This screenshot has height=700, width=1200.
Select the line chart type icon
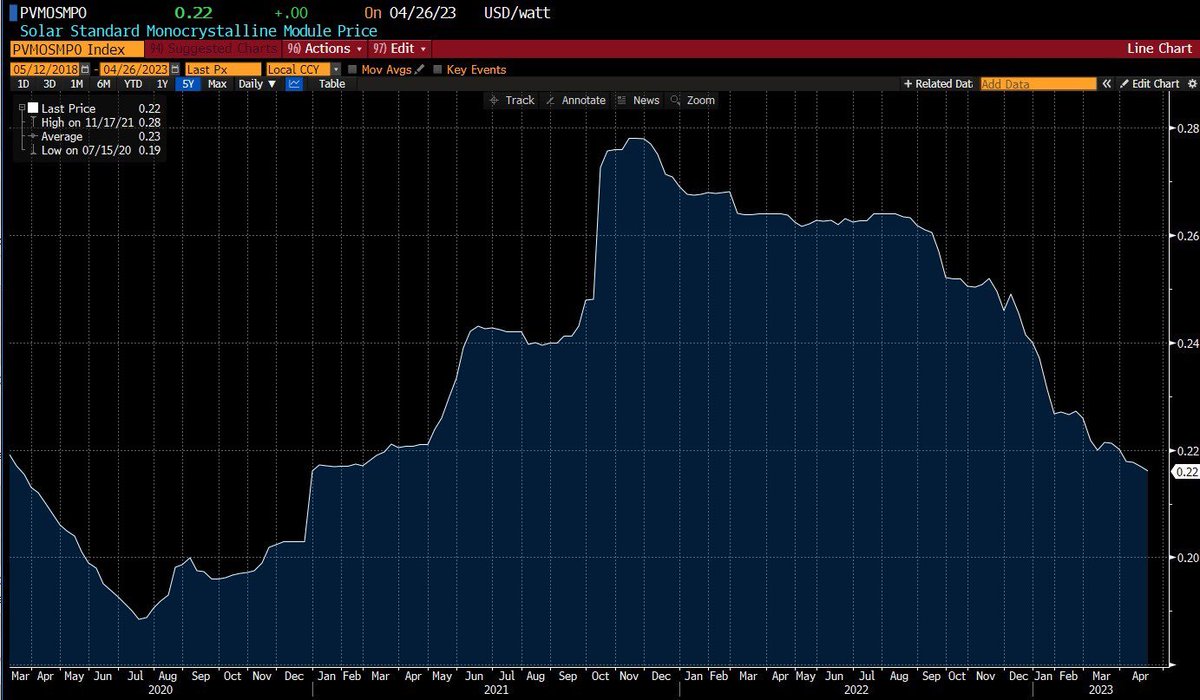point(294,84)
